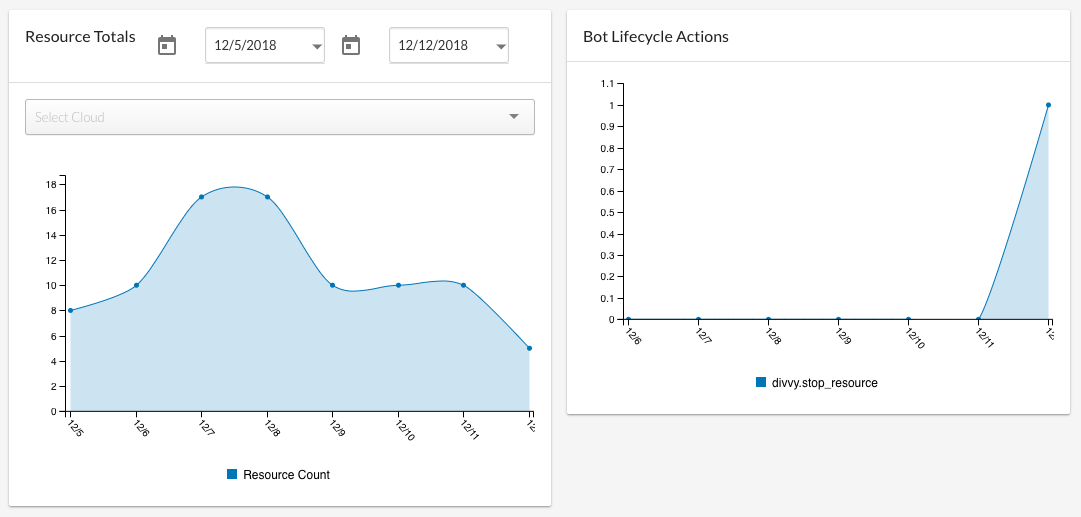This screenshot has width=1081, height=517.
Task: Select 12/8 data point in Resource Totals
Action: click(x=267, y=197)
